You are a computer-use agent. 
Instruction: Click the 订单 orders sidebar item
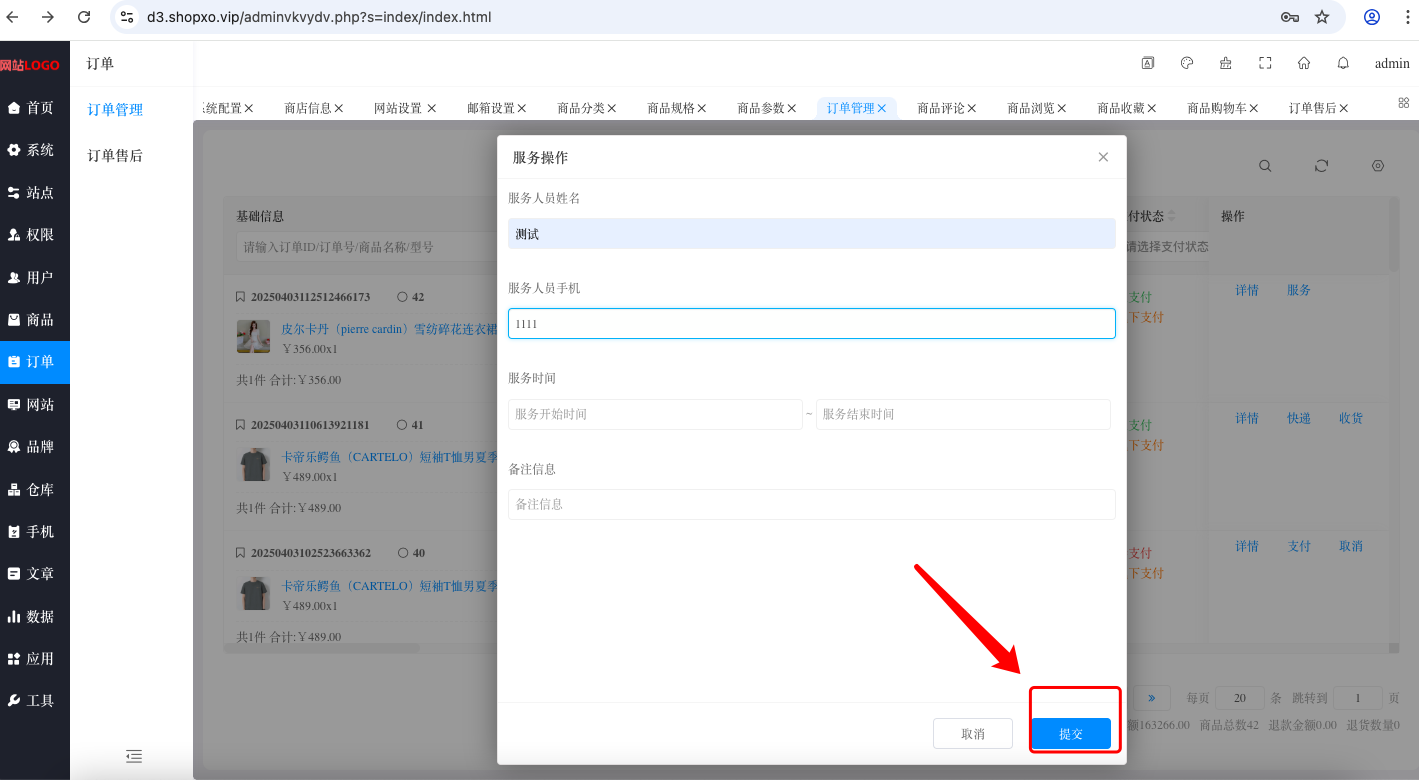click(x=34, y=362)
